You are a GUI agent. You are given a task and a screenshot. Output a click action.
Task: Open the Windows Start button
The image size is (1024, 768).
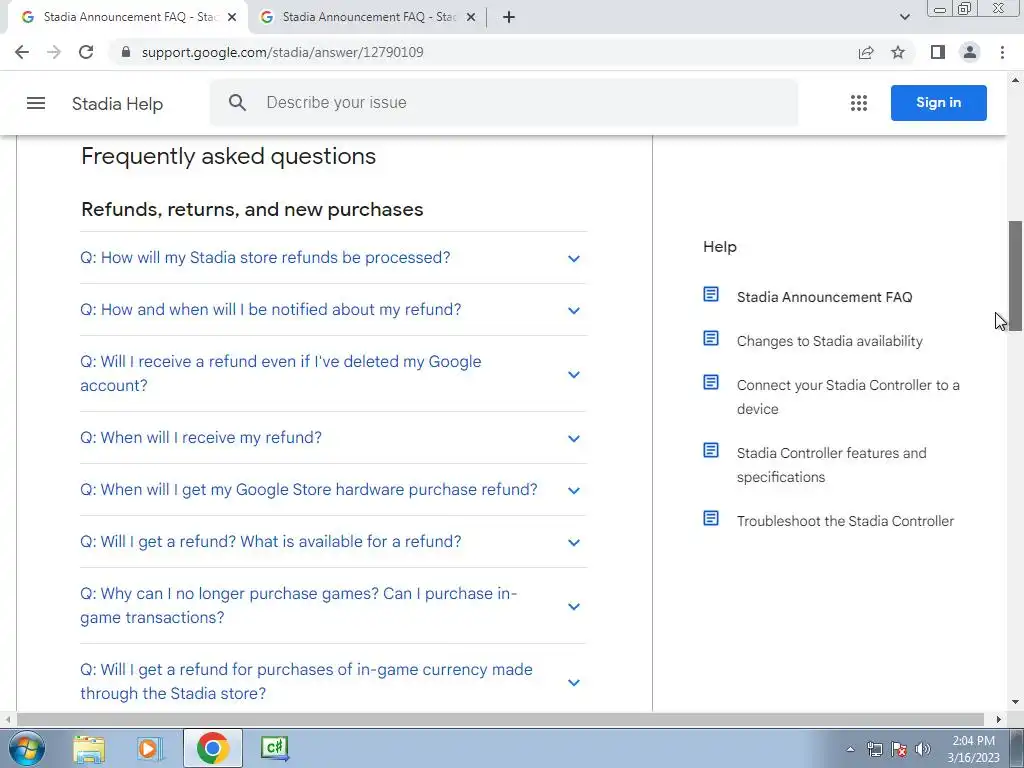point(26,748)
